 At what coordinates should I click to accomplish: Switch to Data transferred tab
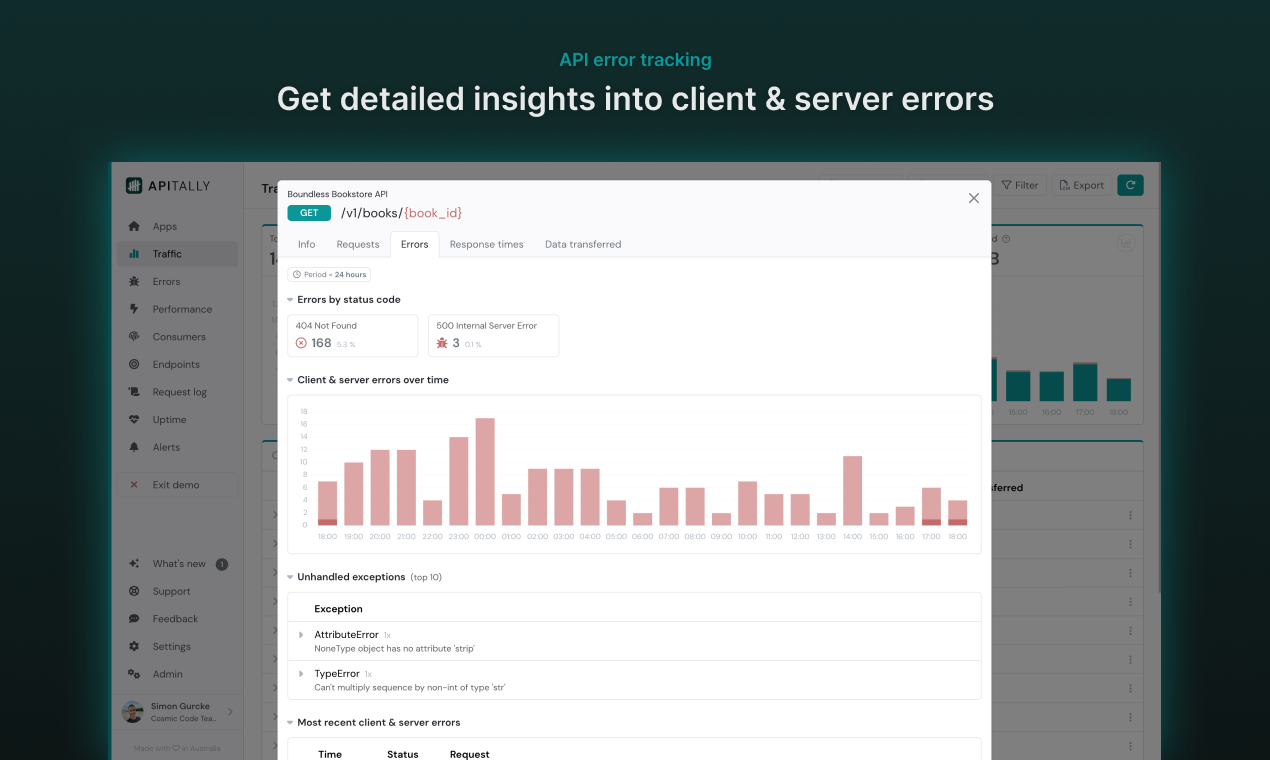(x=583, y=244)
